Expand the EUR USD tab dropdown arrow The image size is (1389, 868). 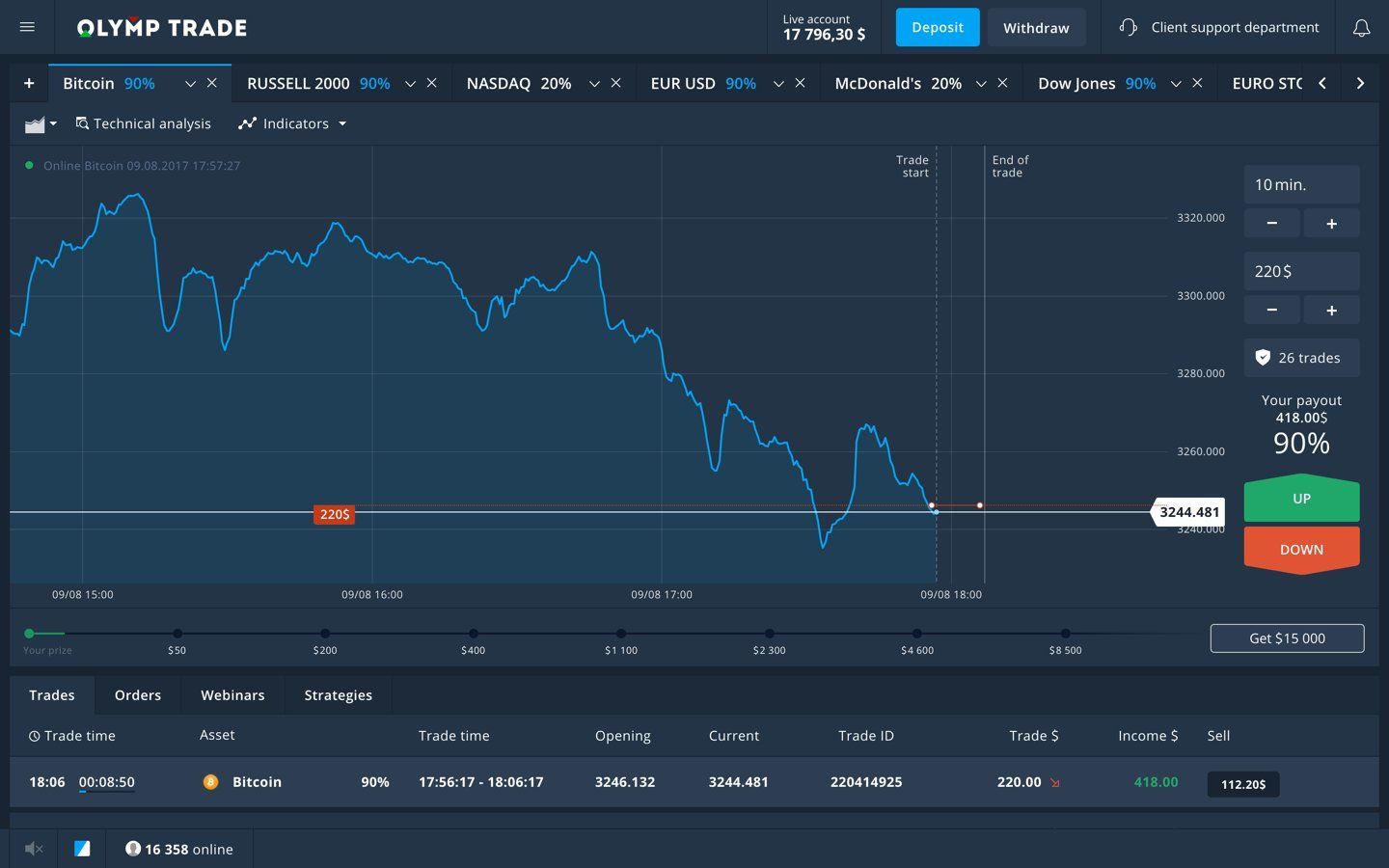tap(778, 84)
